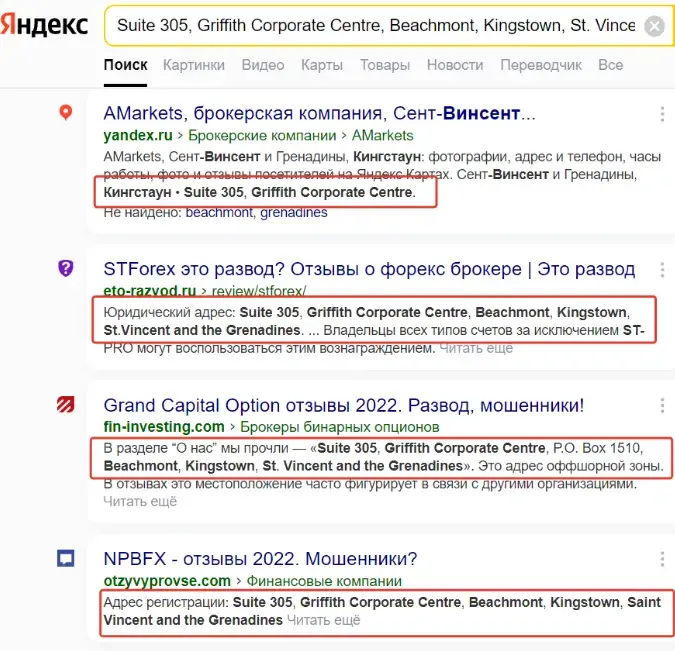Click the text 'P.O. Box 1510' in the Grand Capital snippet
This screenshot has height=651, width=675.
tap(598, 448)
